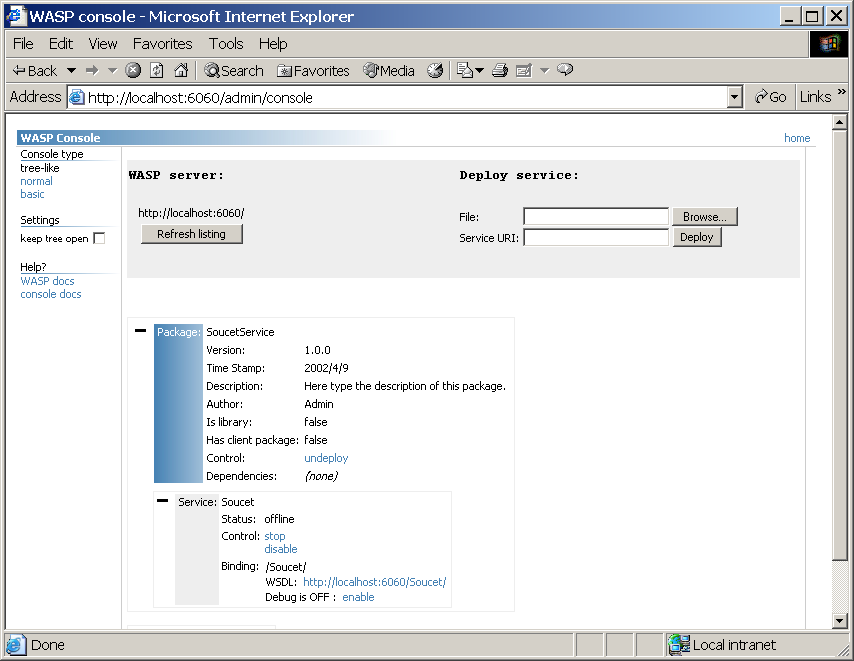This screenshot has width=854, height=661.
Task: Click the SoucetService package name
Action: point(240,332)
